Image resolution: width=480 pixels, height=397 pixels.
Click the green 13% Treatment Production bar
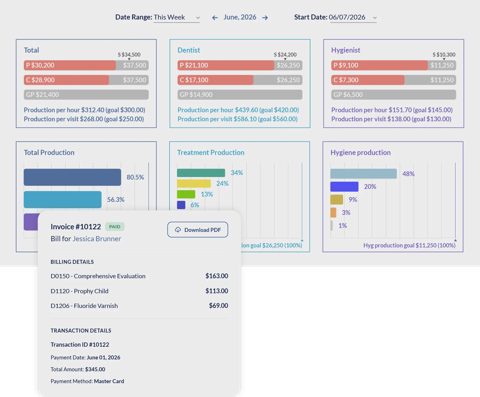coord(186,194)
